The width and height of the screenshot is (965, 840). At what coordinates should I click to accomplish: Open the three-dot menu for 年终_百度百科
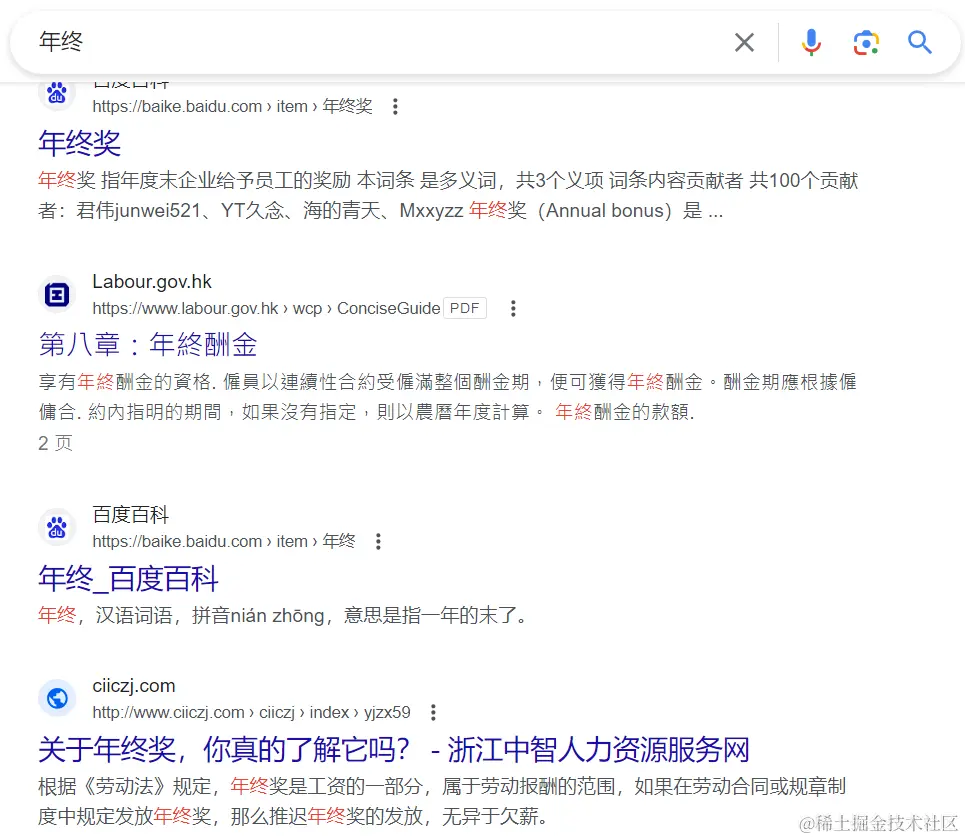[x=378, y=541]
